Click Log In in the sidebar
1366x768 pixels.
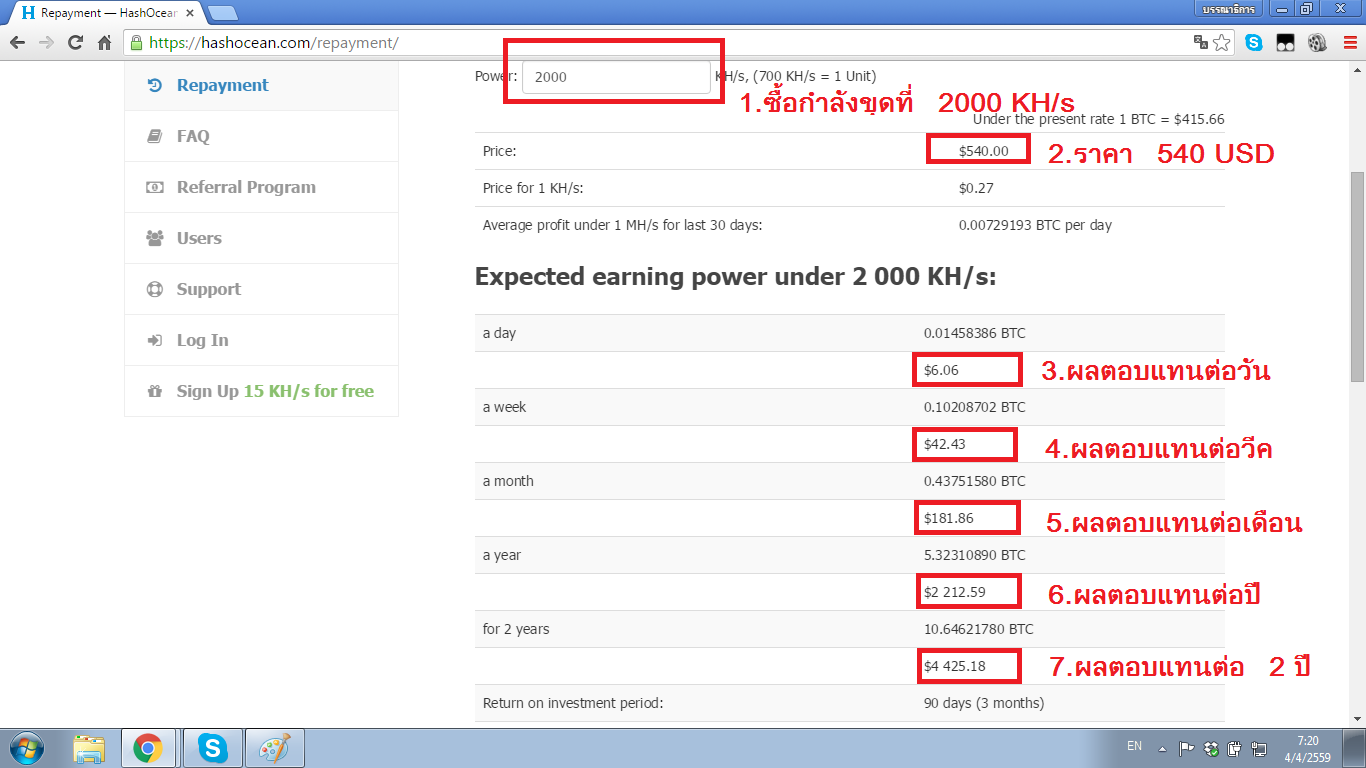coord(261,340)
